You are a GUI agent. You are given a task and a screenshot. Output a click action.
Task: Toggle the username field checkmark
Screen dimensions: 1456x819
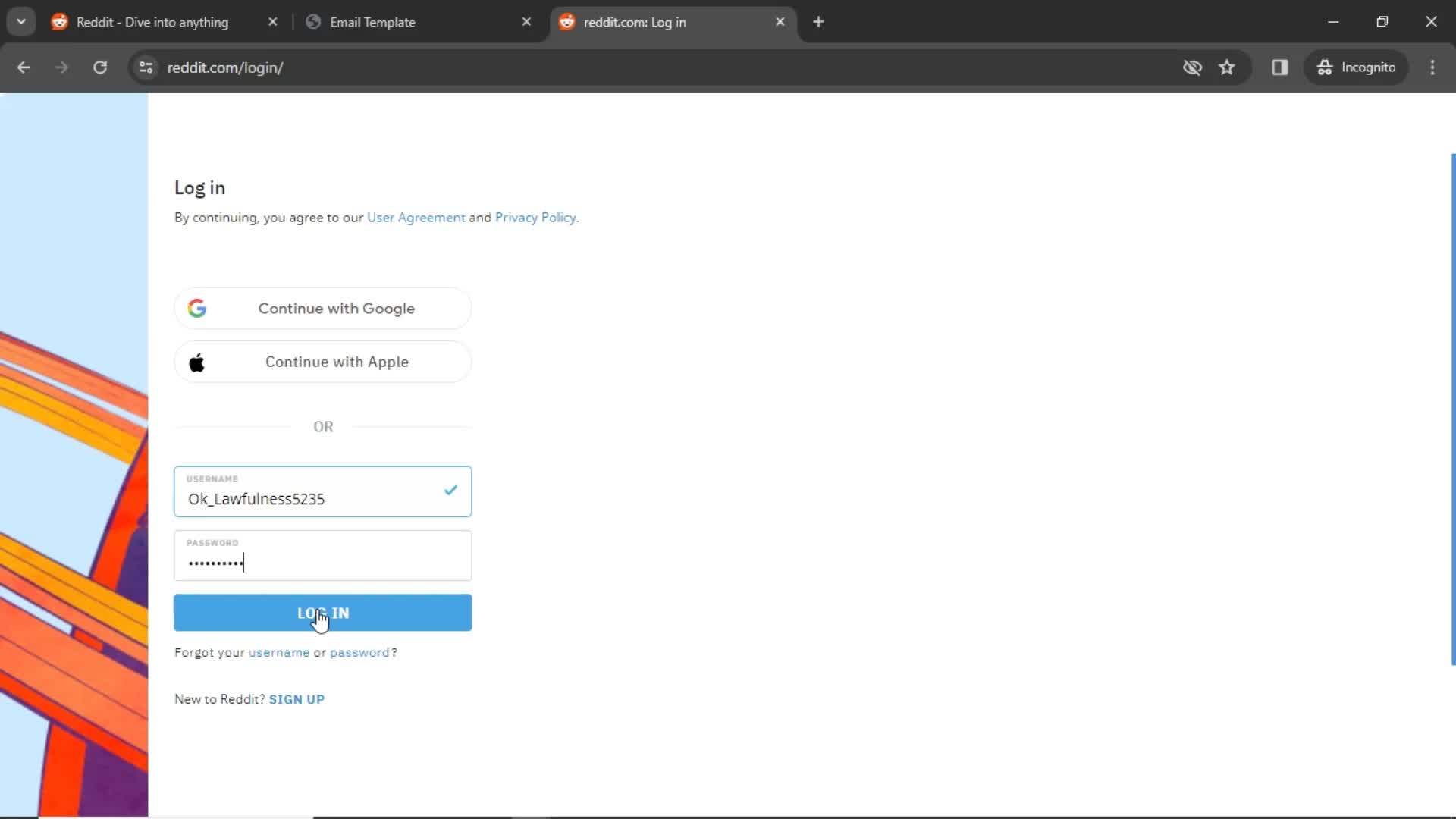click(x=450, y=490)
